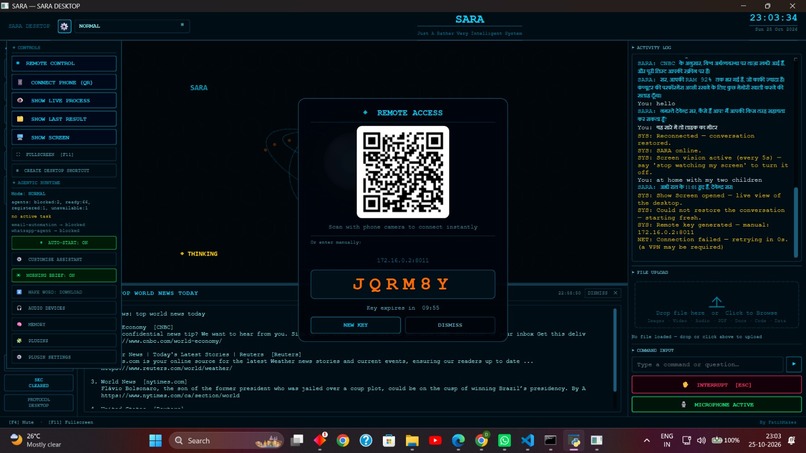Image resolution: width=806 pixels, height=453 pixels.
Task: Toggle Auto-Start: ON
Action: click(x=64, y=243)
